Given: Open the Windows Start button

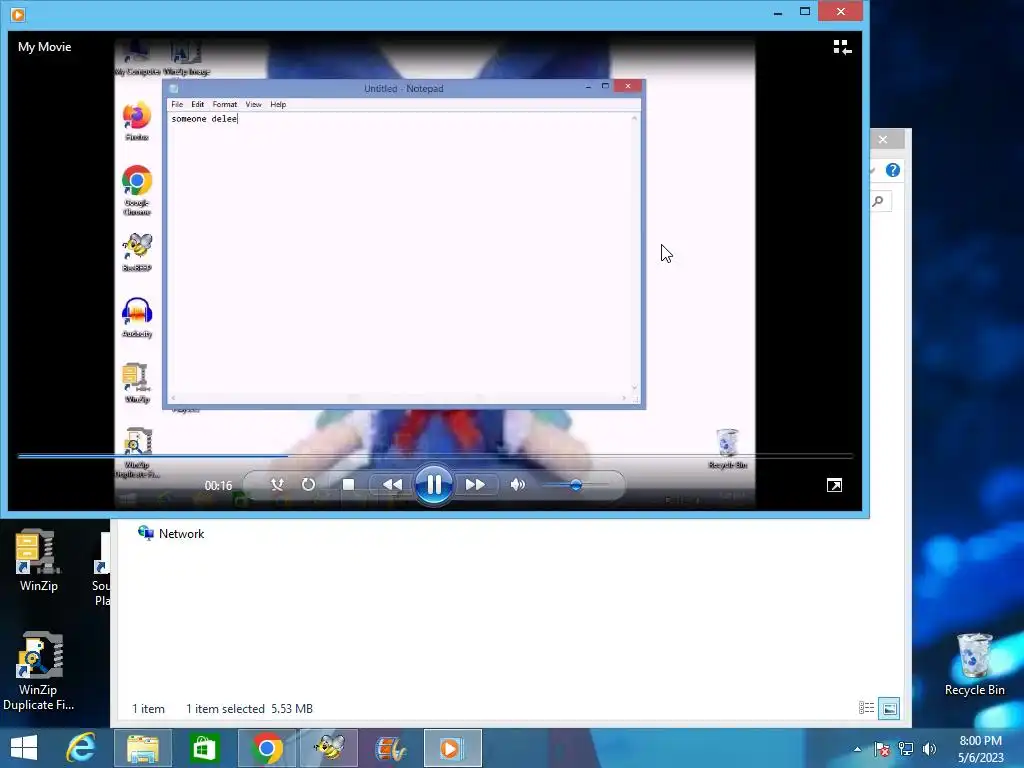Looking at the screenshot, I should (x=24, y=748).
